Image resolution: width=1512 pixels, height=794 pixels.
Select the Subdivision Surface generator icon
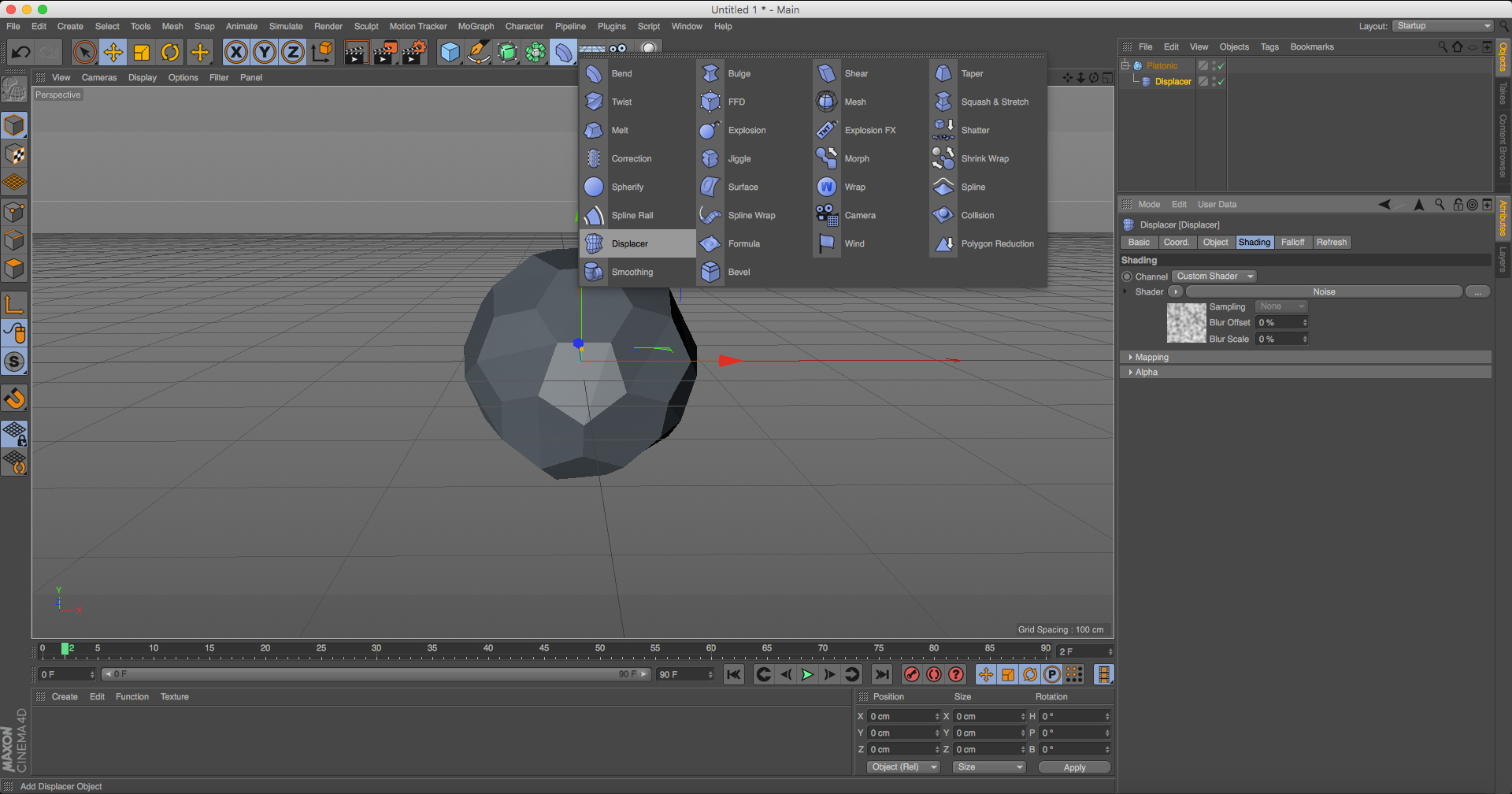pyautogui.click(x=507, y=52)
